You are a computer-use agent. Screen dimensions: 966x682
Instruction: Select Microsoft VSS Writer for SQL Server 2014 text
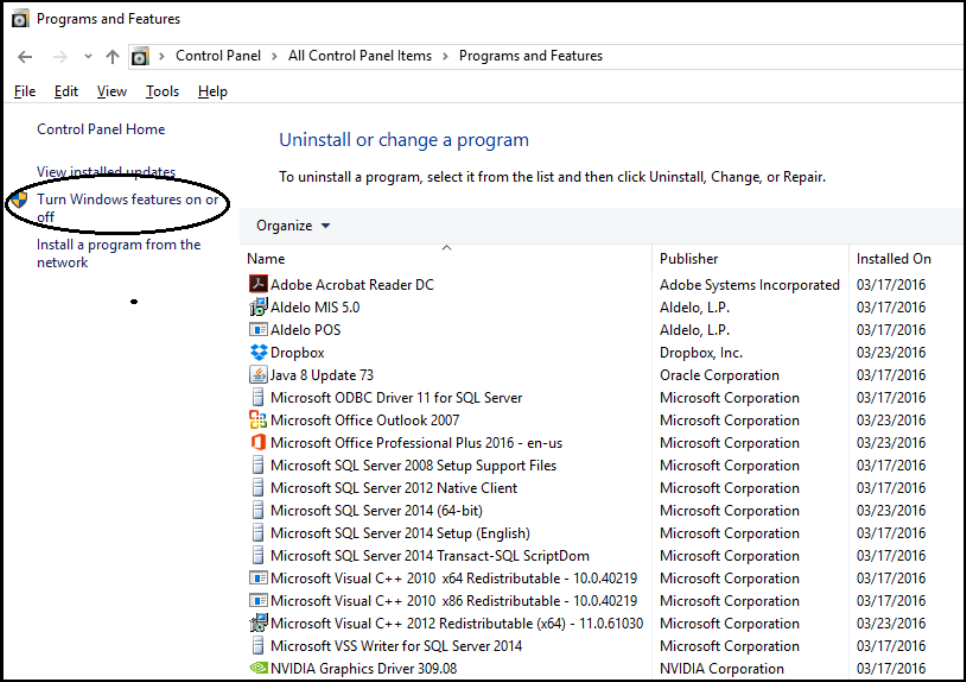tap(396, 646)
